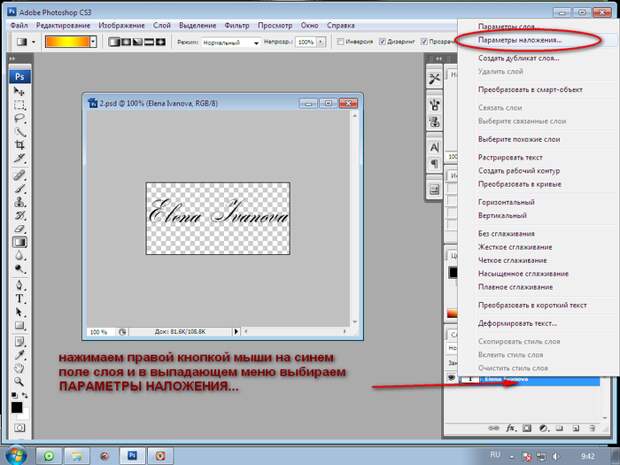Click the Add layer style fx icon
This screenshot has height=465, width=620.
(510, 428)
